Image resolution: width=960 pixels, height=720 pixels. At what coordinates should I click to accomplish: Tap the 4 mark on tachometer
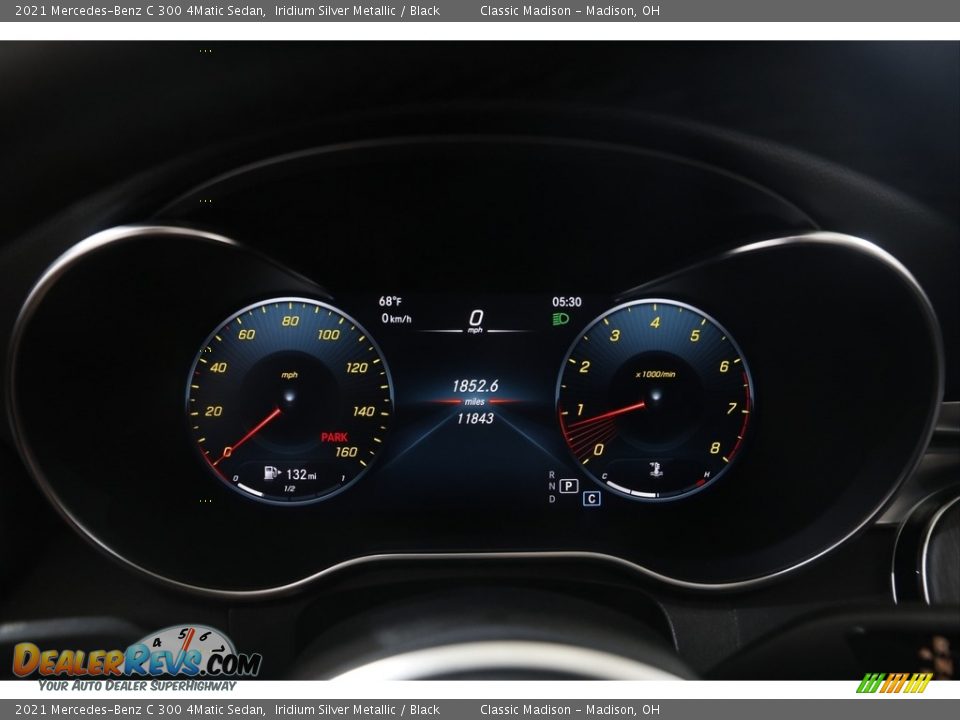[x=655, y=322]
